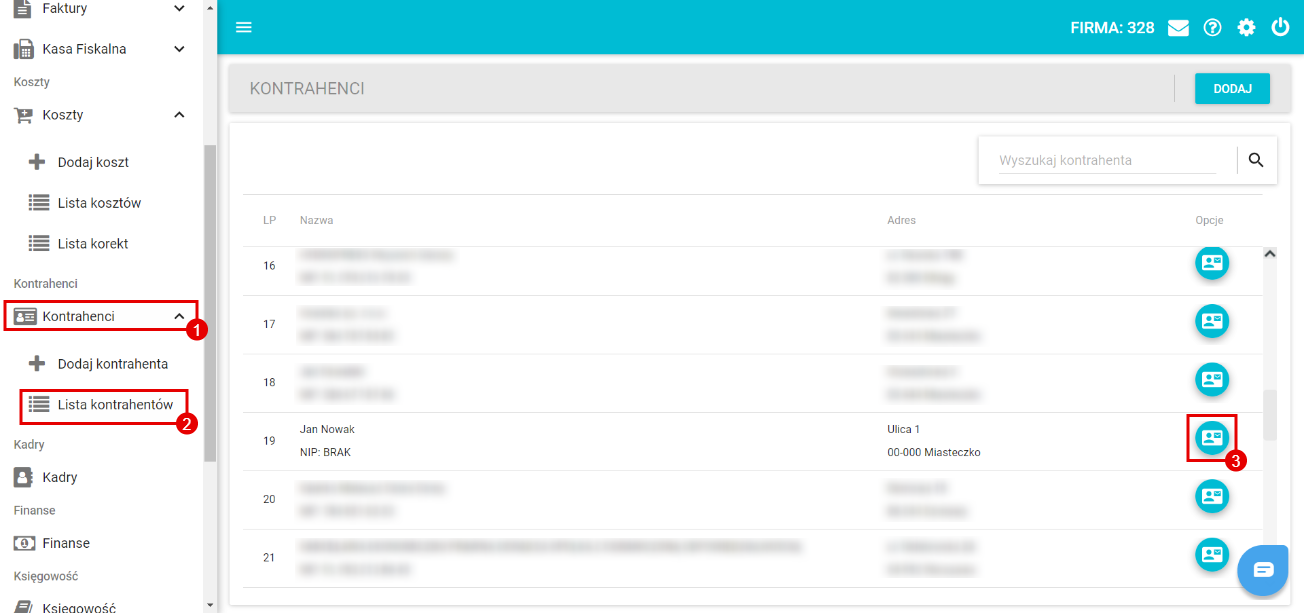Open contractor card for row 18
1304x613 pixels.
click(1212, 380)
